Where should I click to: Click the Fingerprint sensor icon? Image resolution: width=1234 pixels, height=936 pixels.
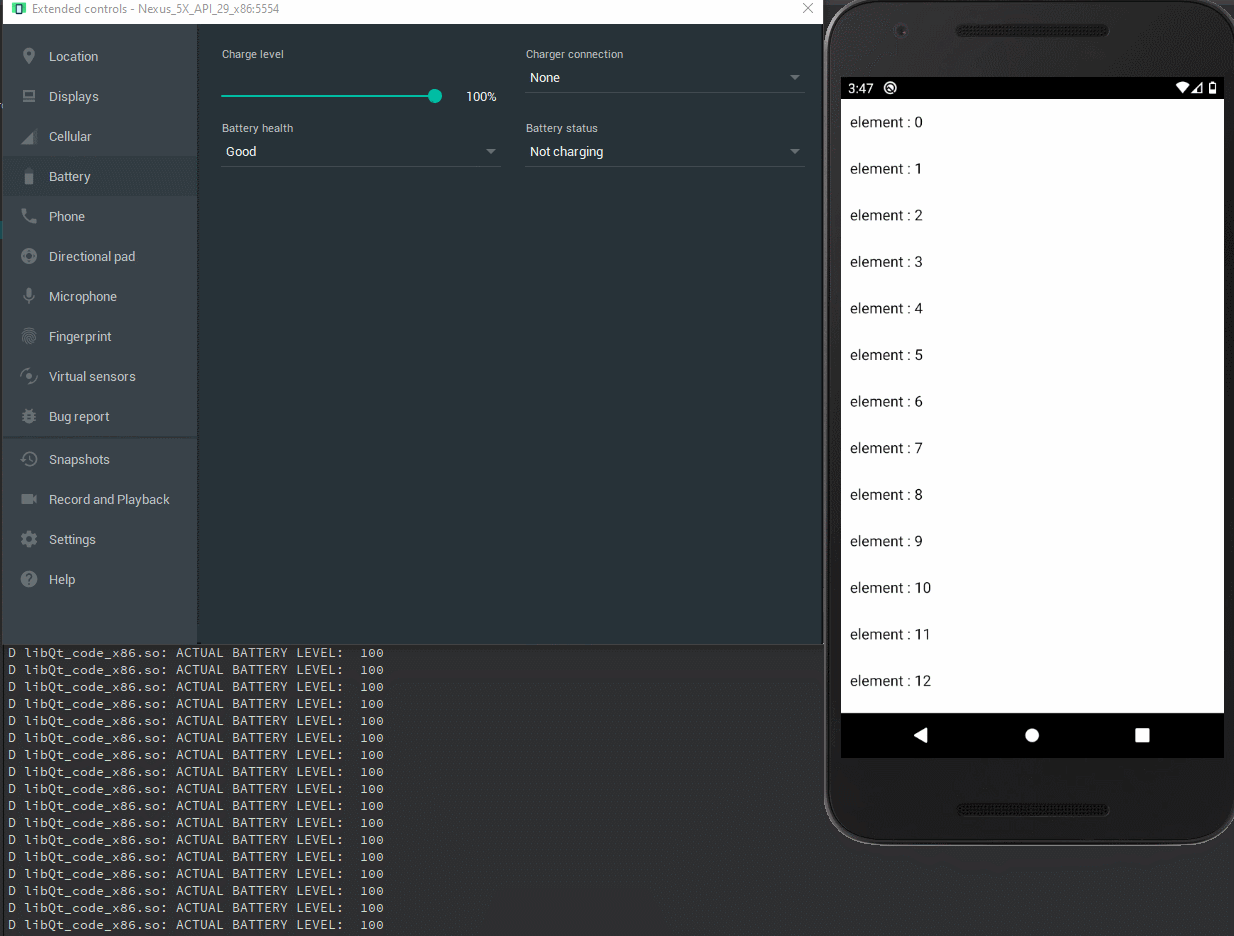30,336
